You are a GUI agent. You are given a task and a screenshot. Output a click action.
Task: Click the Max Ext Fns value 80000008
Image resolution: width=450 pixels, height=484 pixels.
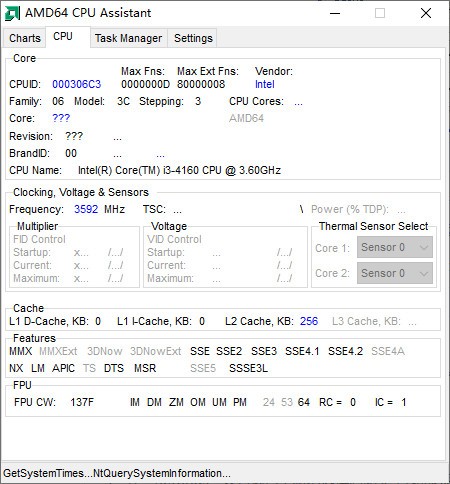(201, 84)
